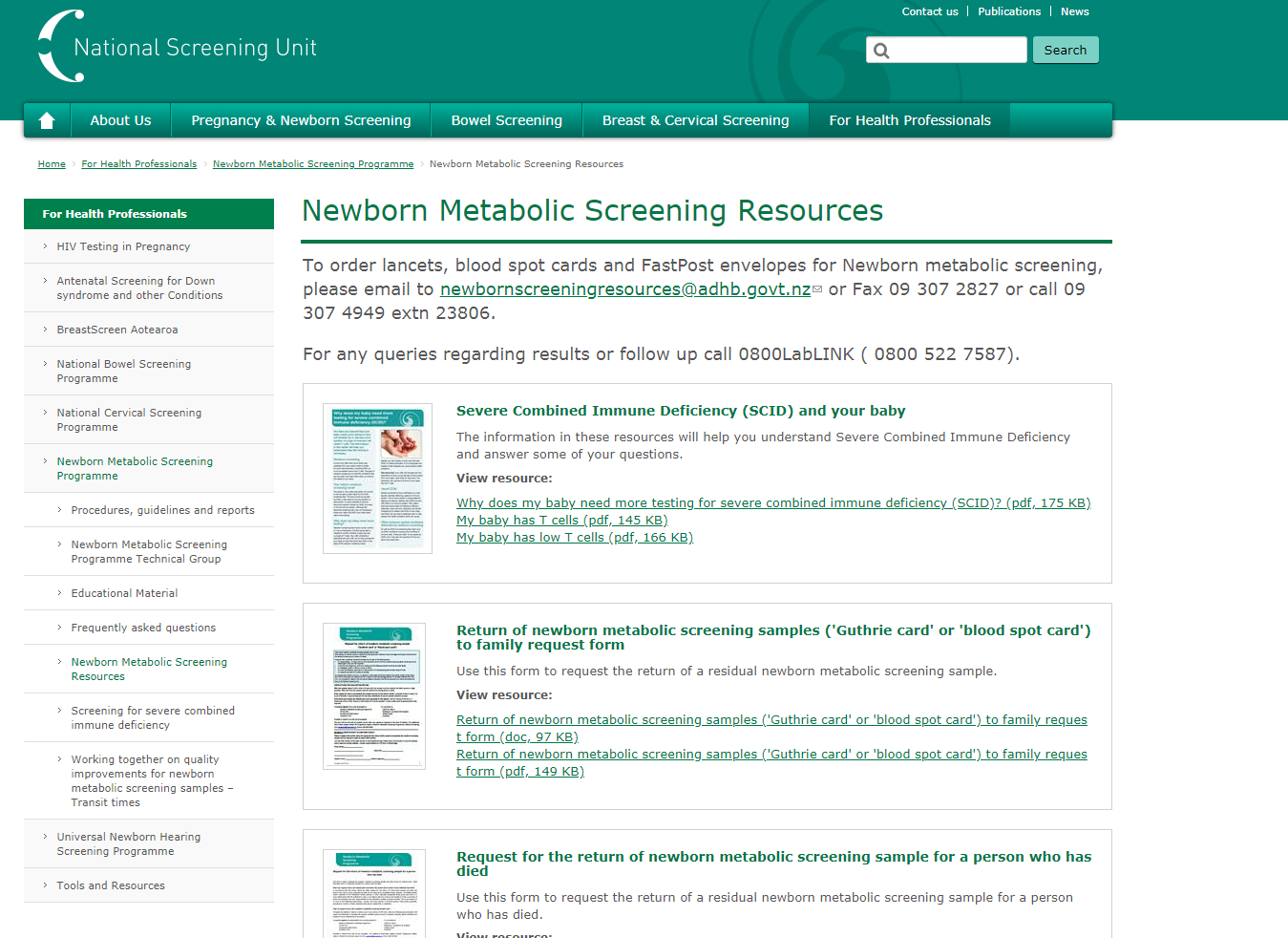Open Frequently asked questions in the sidebar
This screenshot has width=1288, height=938.
(143, 627)
